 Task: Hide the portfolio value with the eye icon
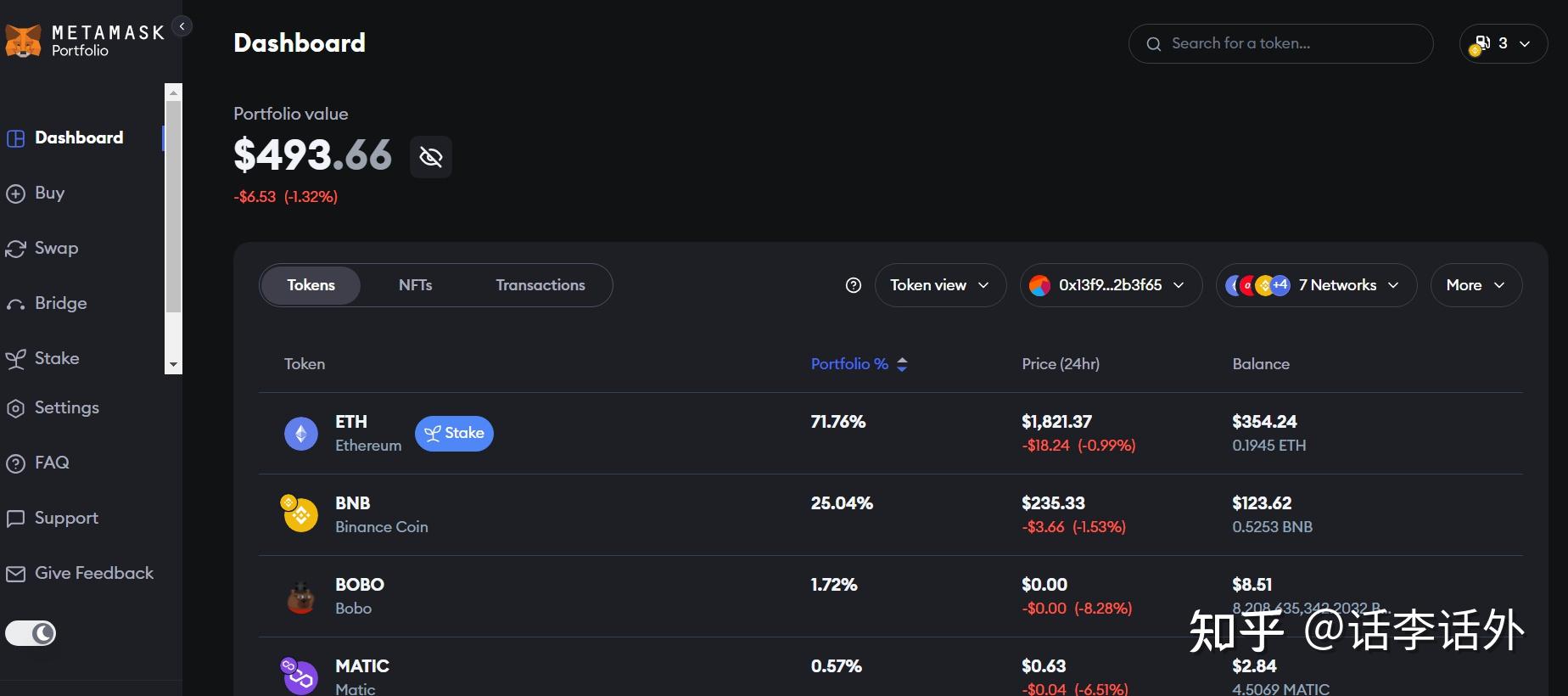[x=431, y=157]
